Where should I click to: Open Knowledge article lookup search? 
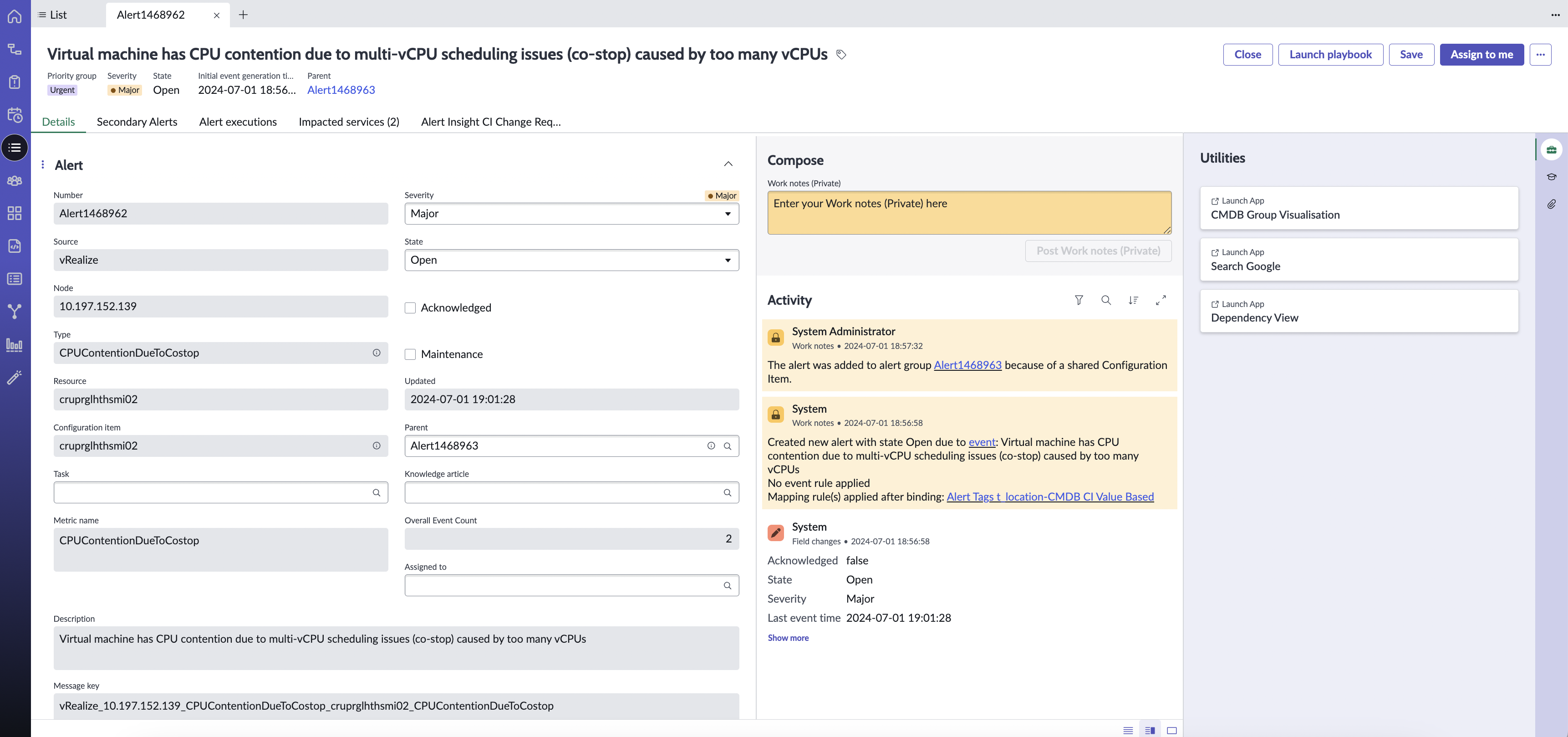pos(728,493)
